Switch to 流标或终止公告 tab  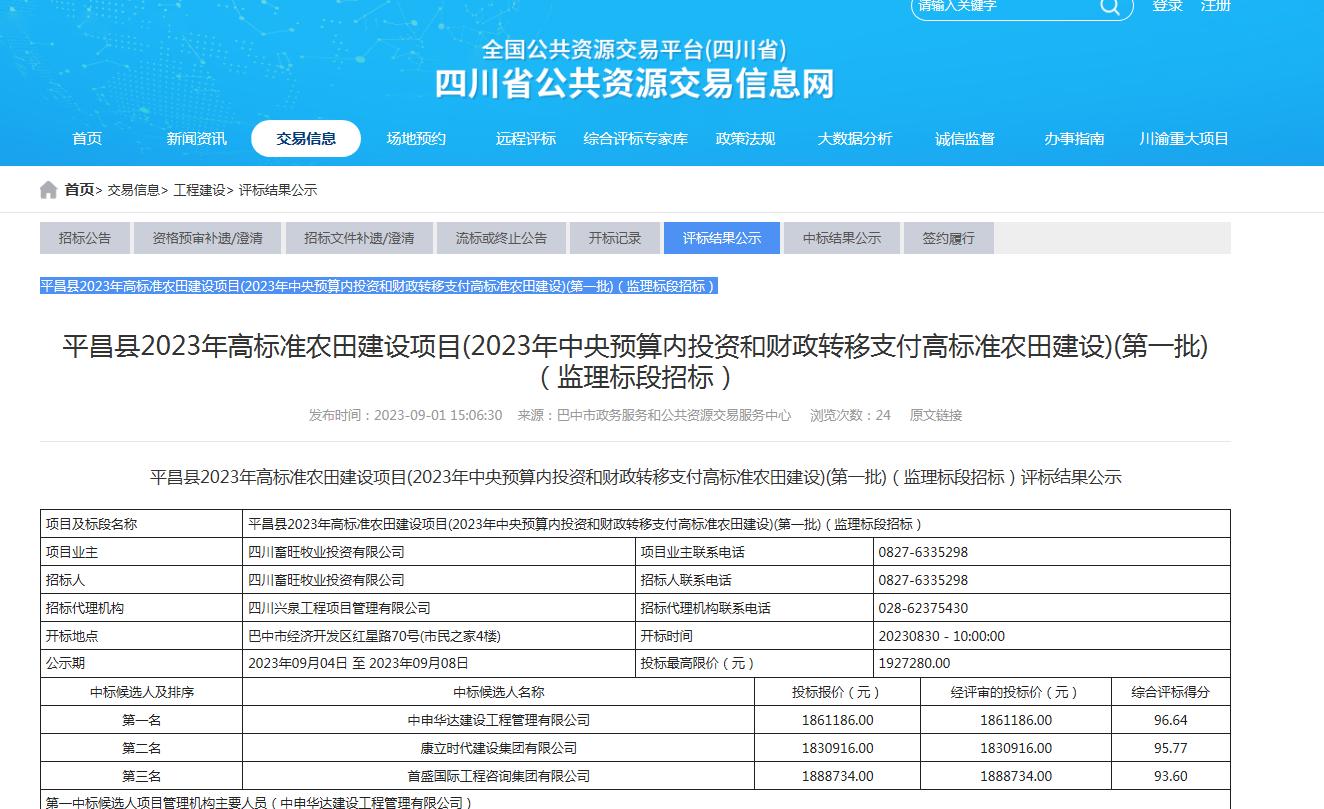click(501, 238)
